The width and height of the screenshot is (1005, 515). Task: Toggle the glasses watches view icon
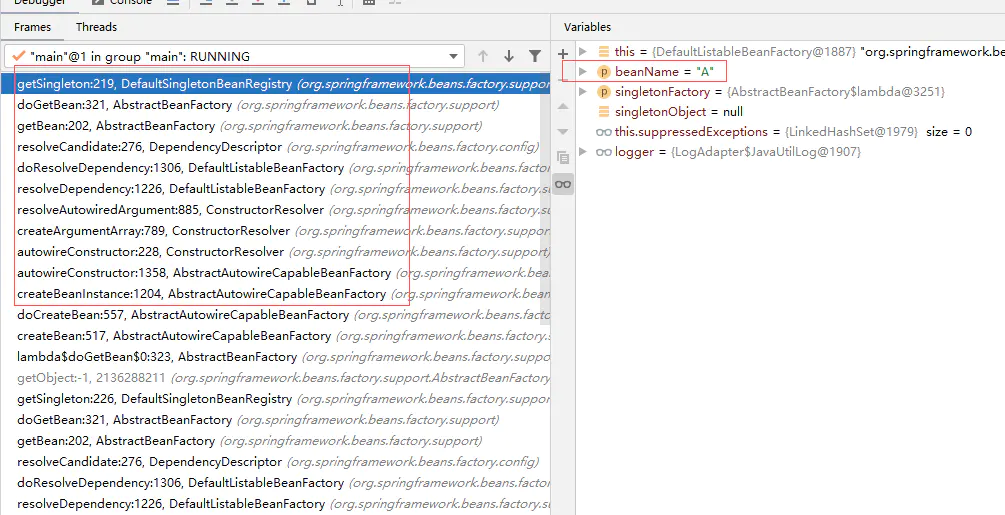tap(563, 184)
